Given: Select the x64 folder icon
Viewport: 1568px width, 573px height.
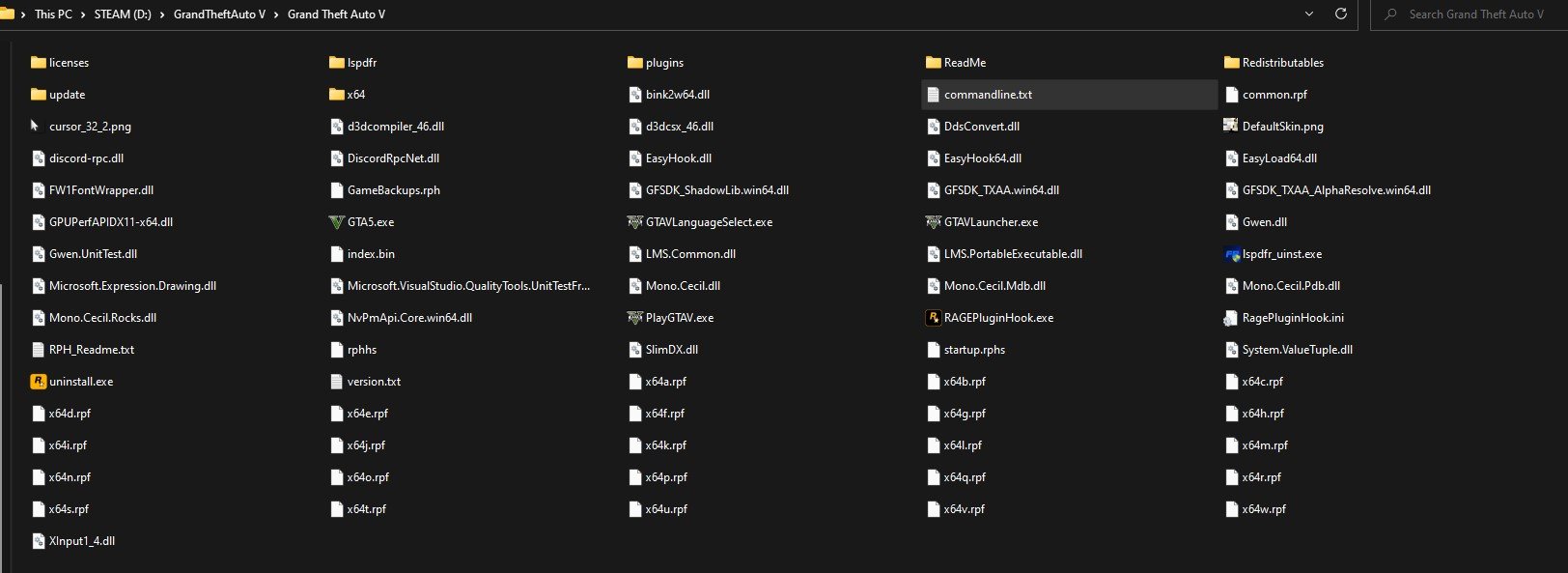Looking at the screenshot, I should [336, 95].
